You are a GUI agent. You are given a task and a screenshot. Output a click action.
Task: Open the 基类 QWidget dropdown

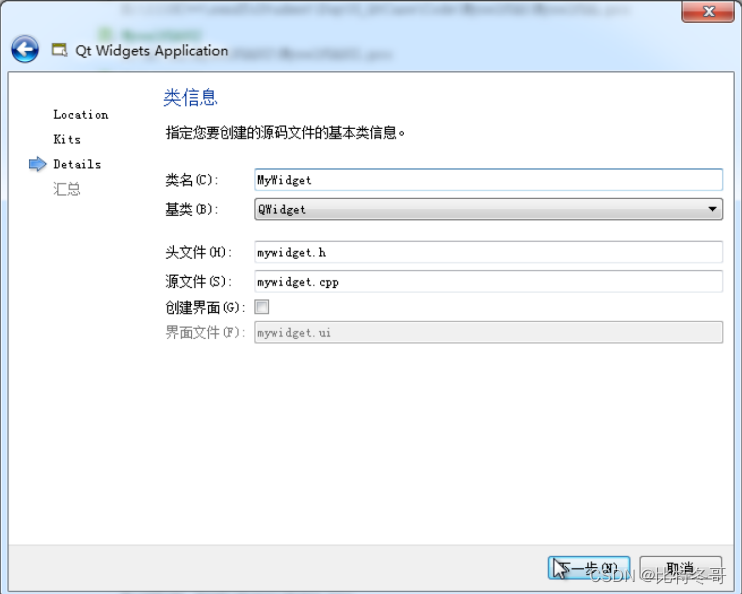[x=488, y=209]
